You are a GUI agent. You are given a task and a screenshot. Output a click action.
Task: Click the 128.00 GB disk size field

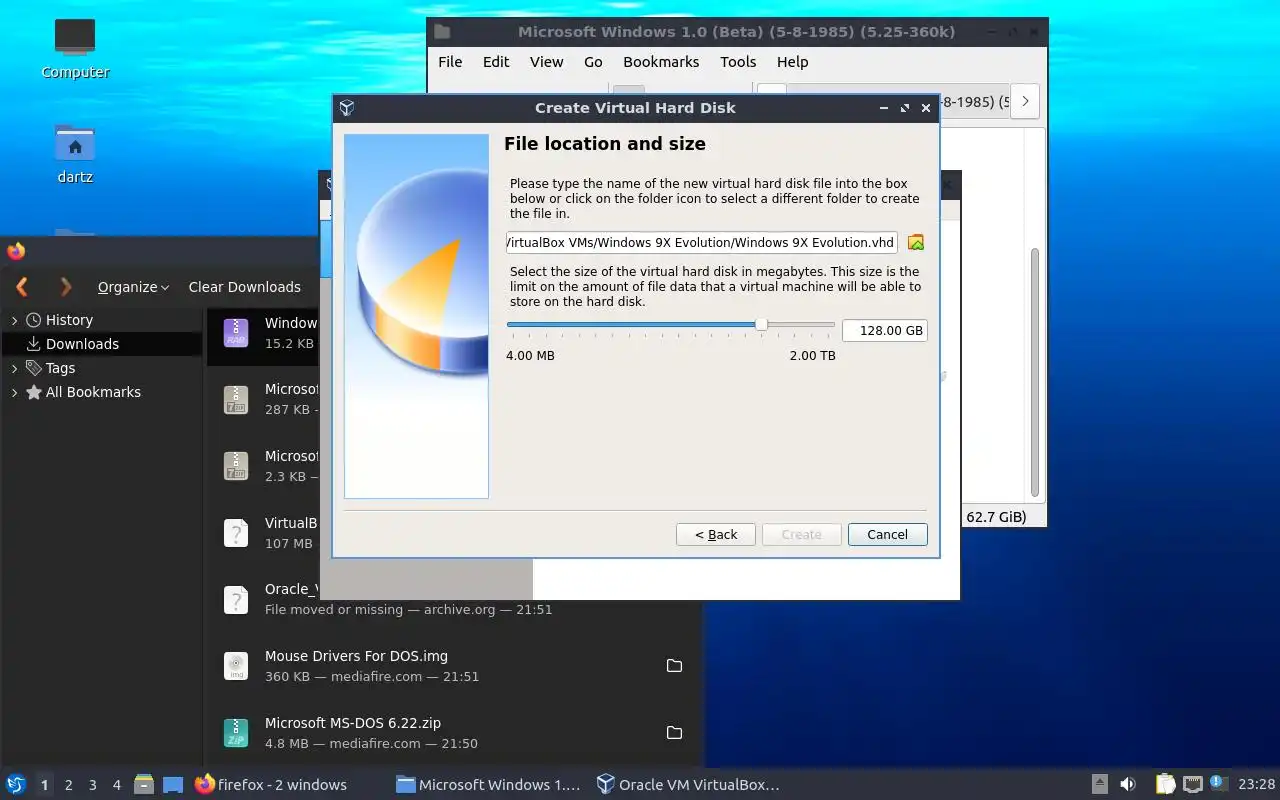(884, 330)
